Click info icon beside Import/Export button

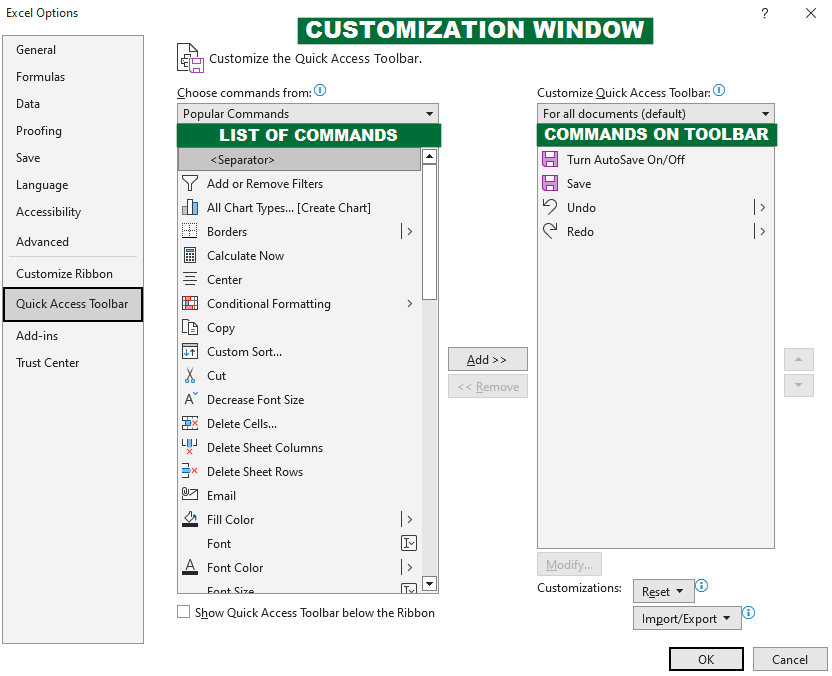[x=748, y=612]
